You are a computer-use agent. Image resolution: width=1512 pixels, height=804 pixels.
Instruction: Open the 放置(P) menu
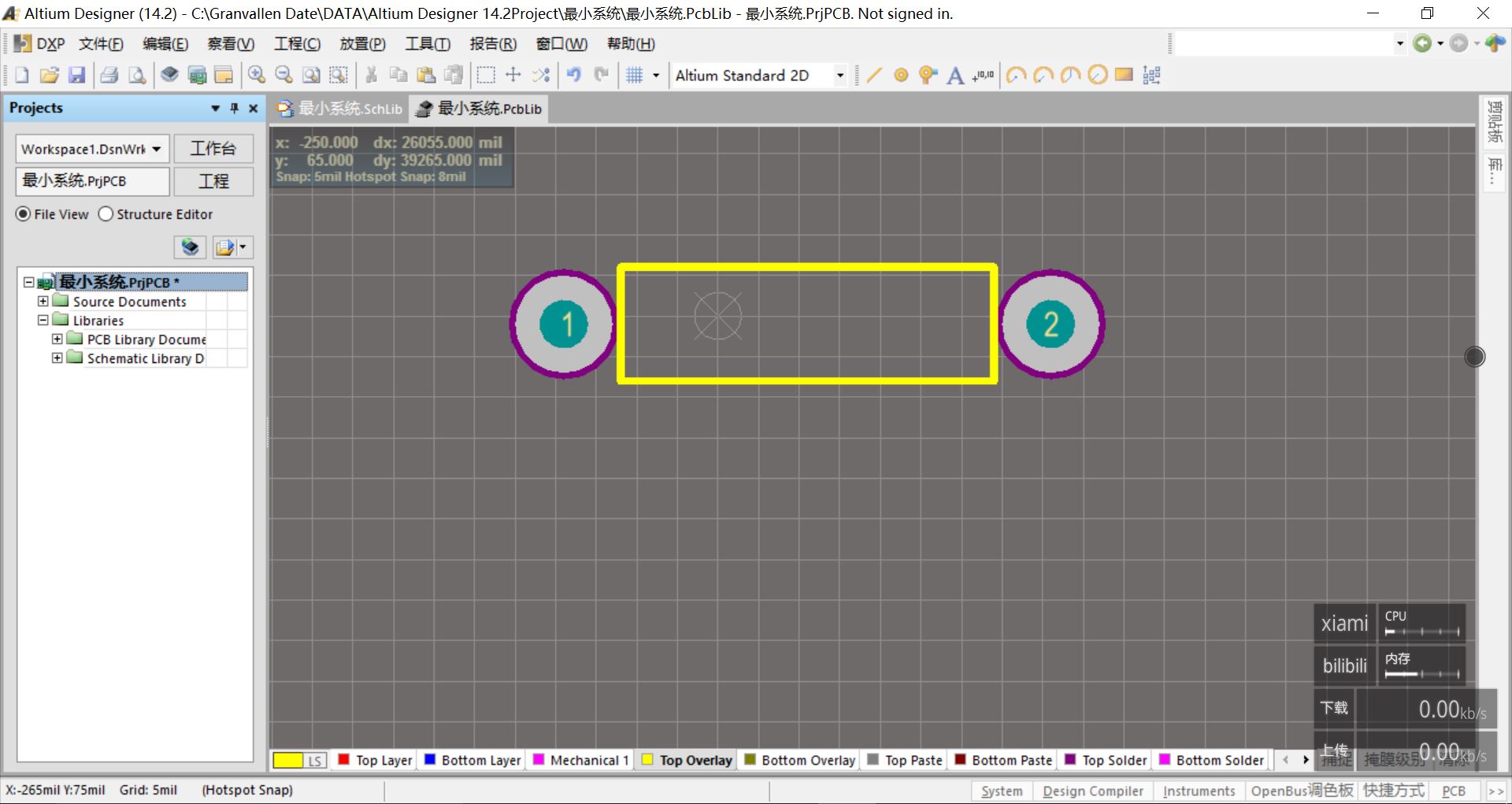coord(362,44)
